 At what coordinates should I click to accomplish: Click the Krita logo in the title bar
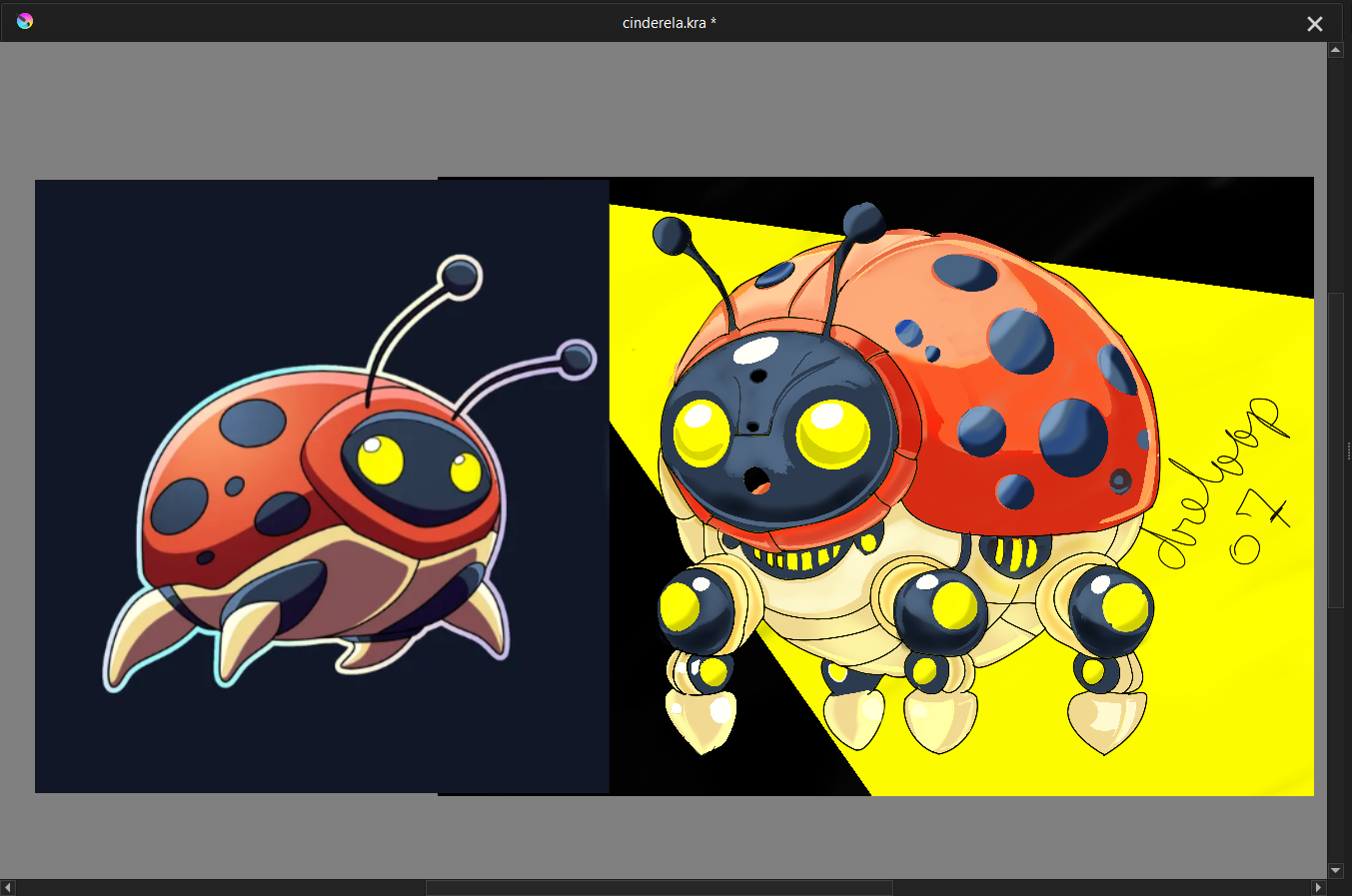click(25, 21)
